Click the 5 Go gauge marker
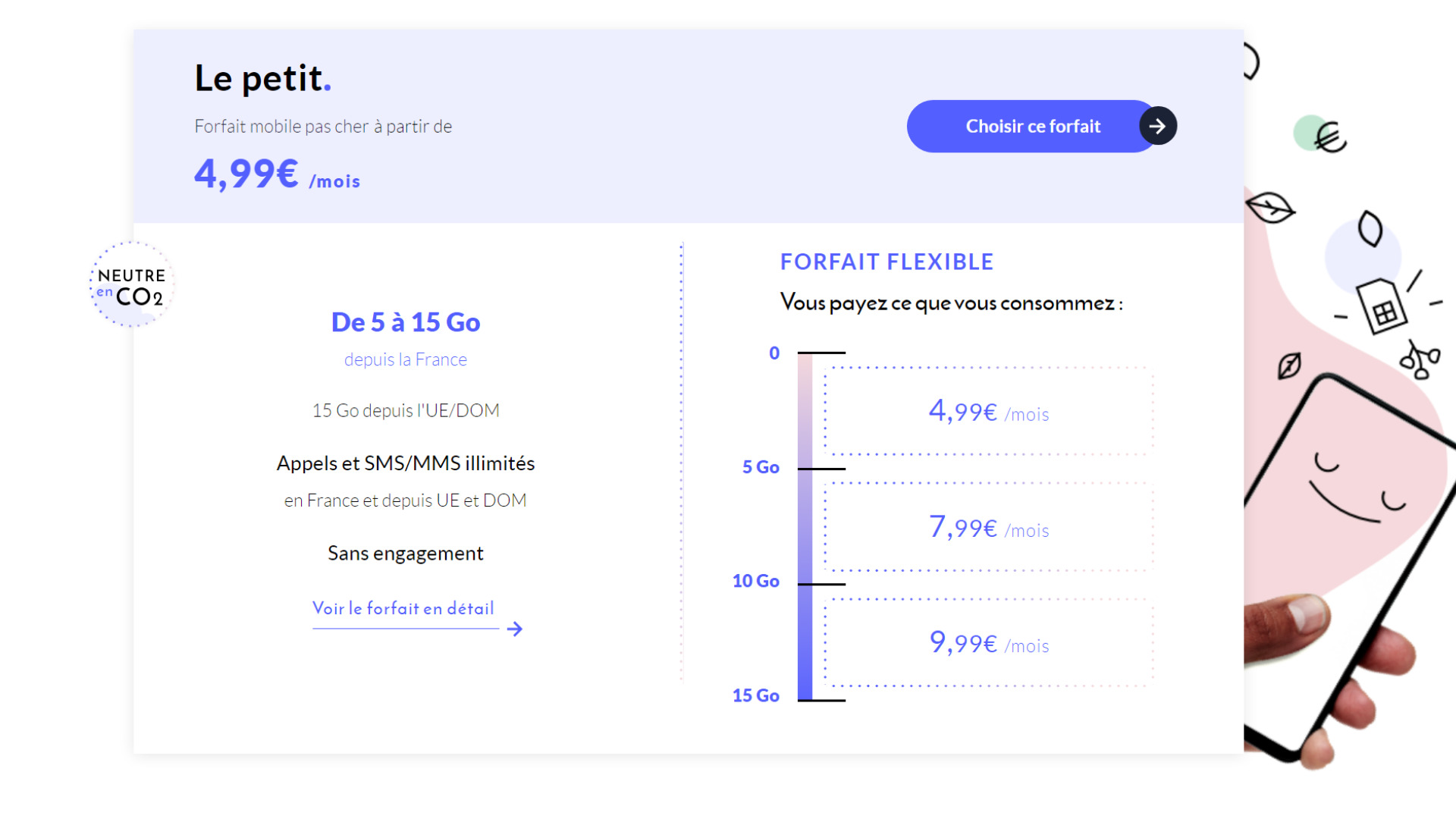Screen dimensions: 1456x819 (x=761, y=467)
